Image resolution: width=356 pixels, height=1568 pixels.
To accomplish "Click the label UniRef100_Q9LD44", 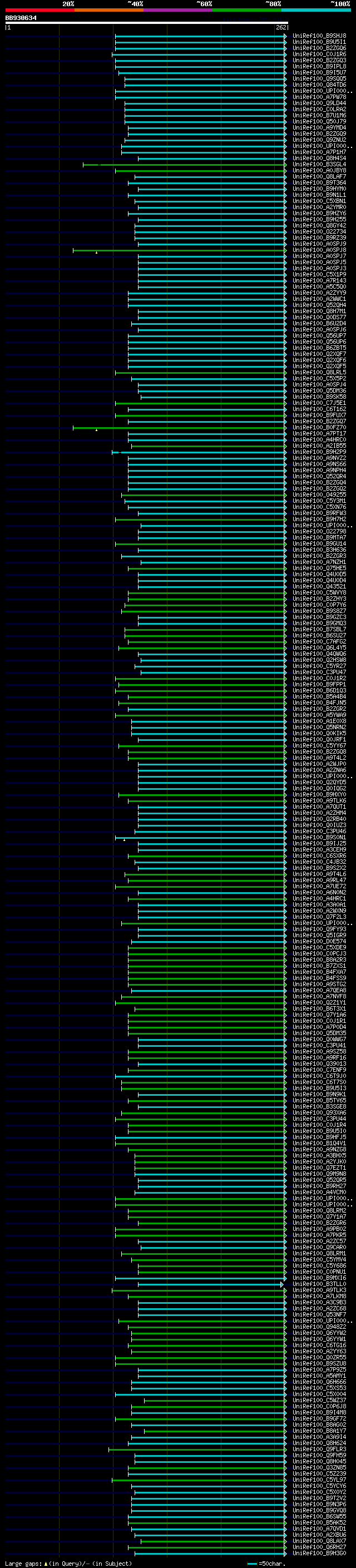I will click(x=319, y=103).
